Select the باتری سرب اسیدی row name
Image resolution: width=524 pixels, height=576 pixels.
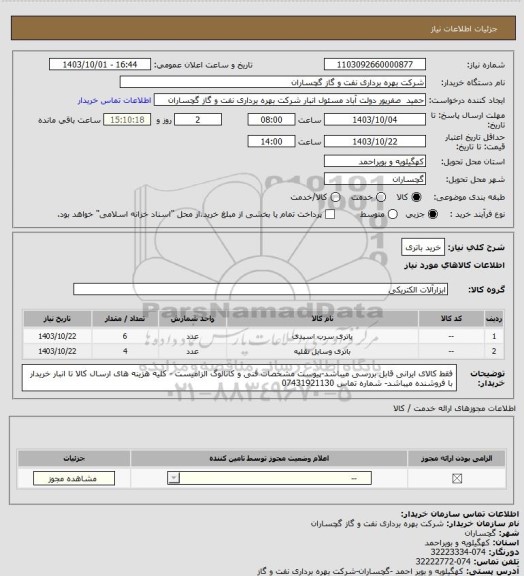(322, 336)
